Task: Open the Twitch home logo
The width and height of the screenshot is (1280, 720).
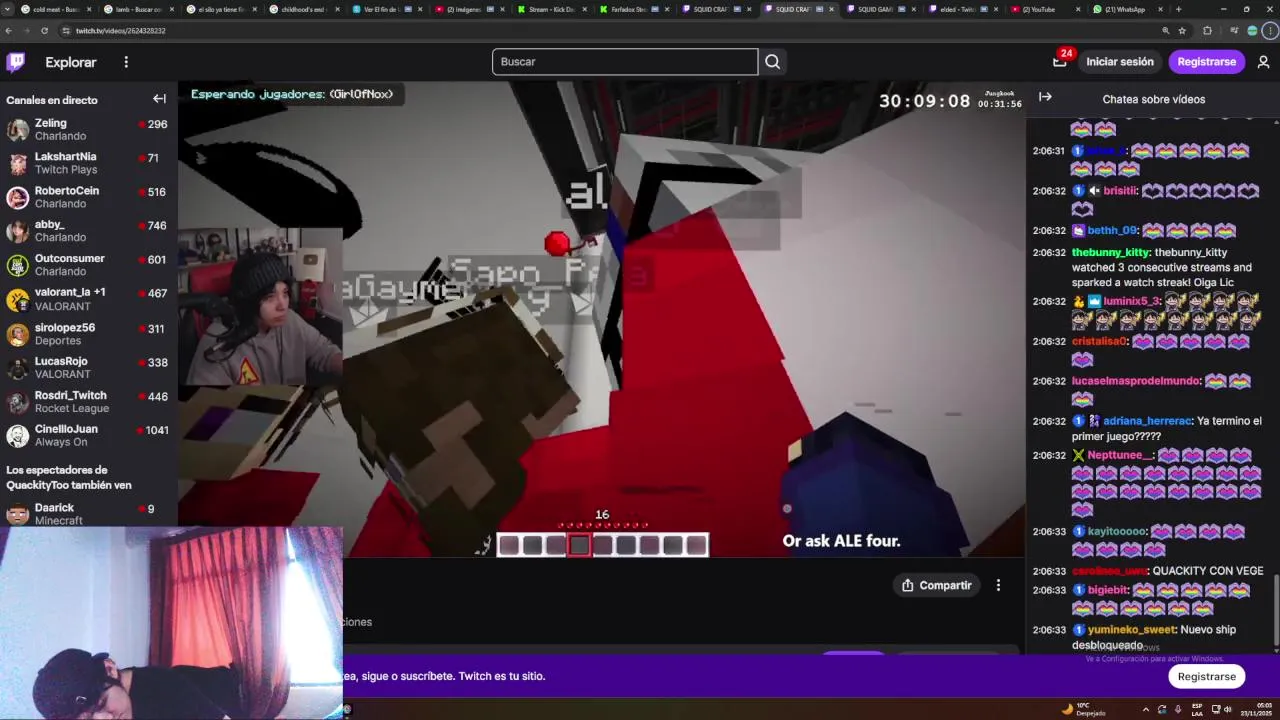Action: (x=16, y=62)
